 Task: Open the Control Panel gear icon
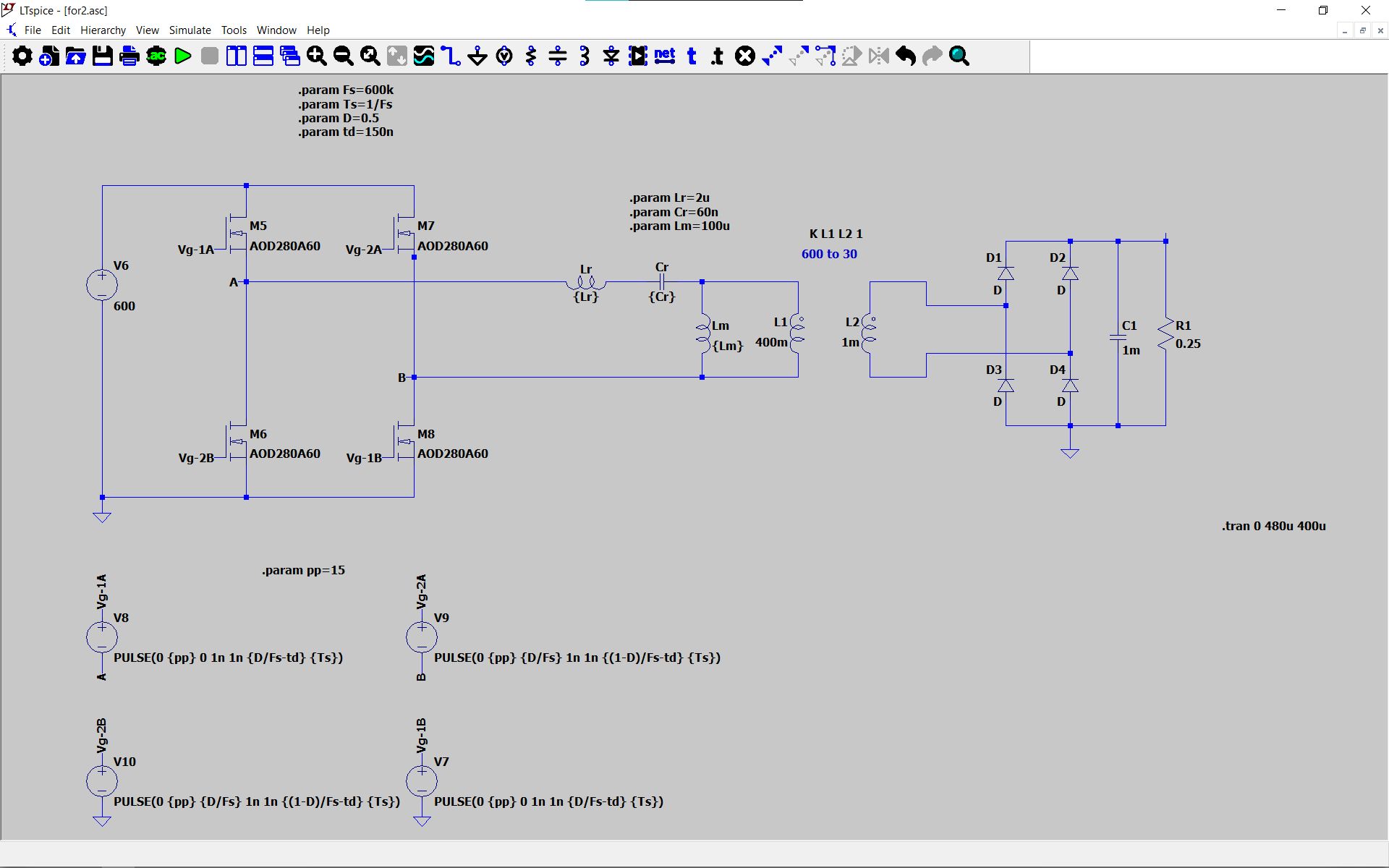coord(22,56)
